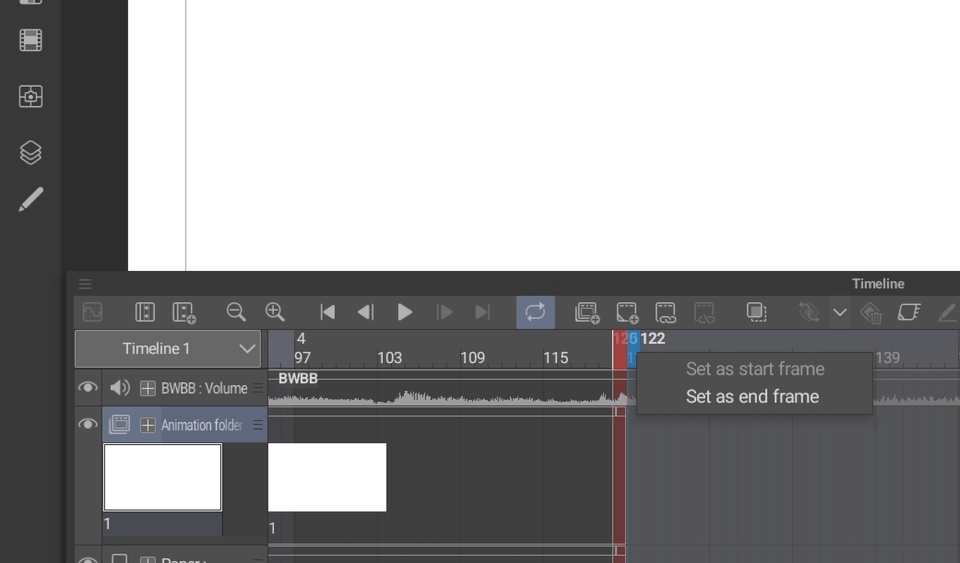This screenshot has height=563, width=960.
Task: Click the red playhead marker at frame 120
Action: [619, 350]
